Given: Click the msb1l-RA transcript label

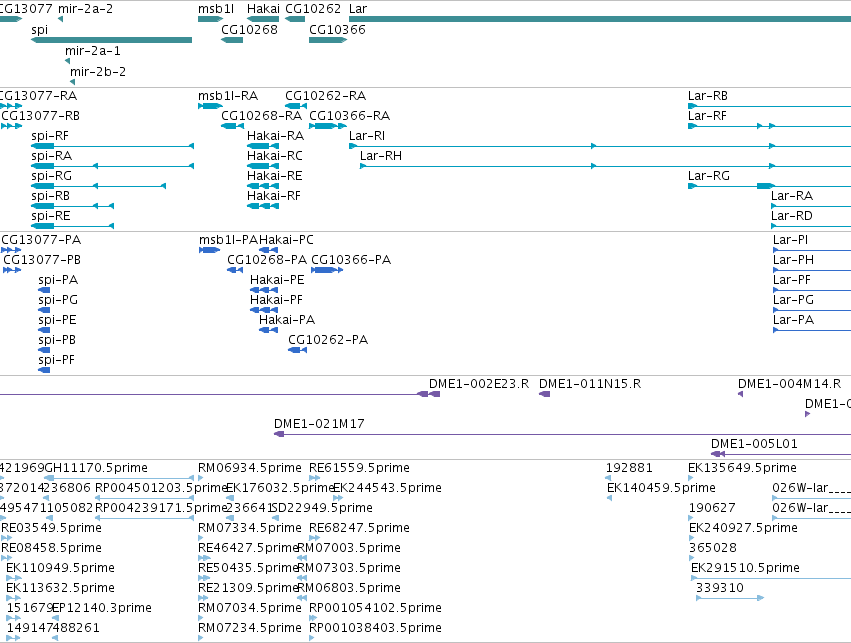Looking at the screenshot, I should (x=228, y=96).
